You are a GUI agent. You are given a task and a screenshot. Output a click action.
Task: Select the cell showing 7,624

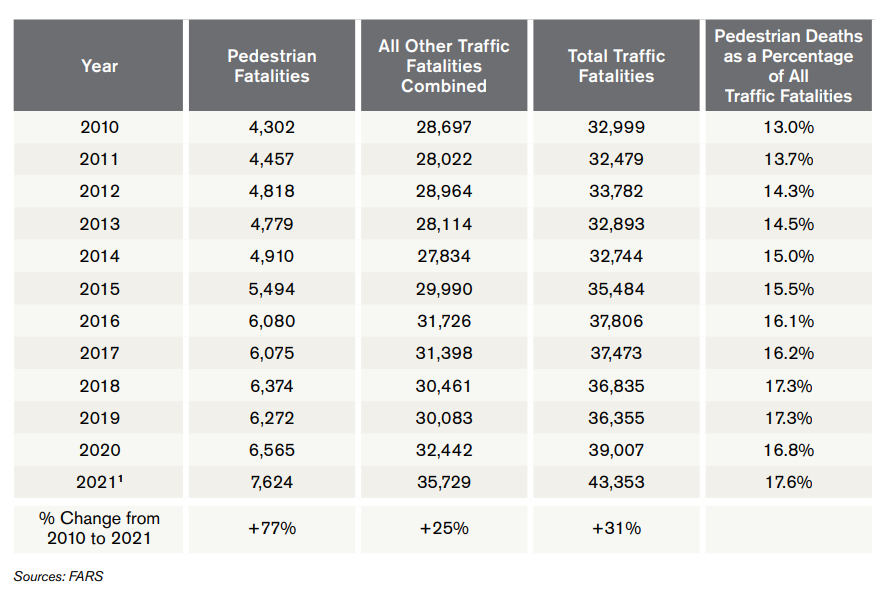coord(272,482)
